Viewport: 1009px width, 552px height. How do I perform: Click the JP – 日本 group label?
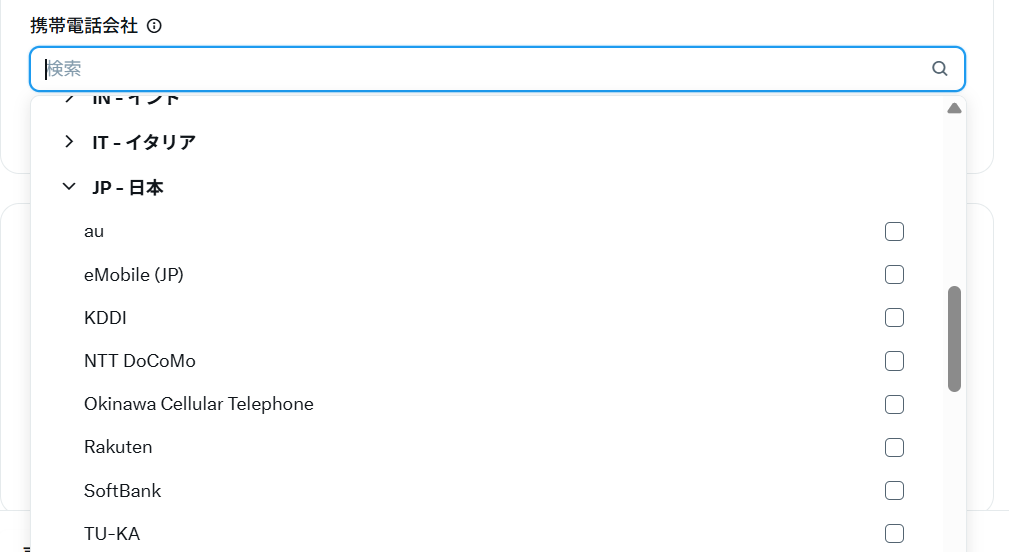(128, 187)
